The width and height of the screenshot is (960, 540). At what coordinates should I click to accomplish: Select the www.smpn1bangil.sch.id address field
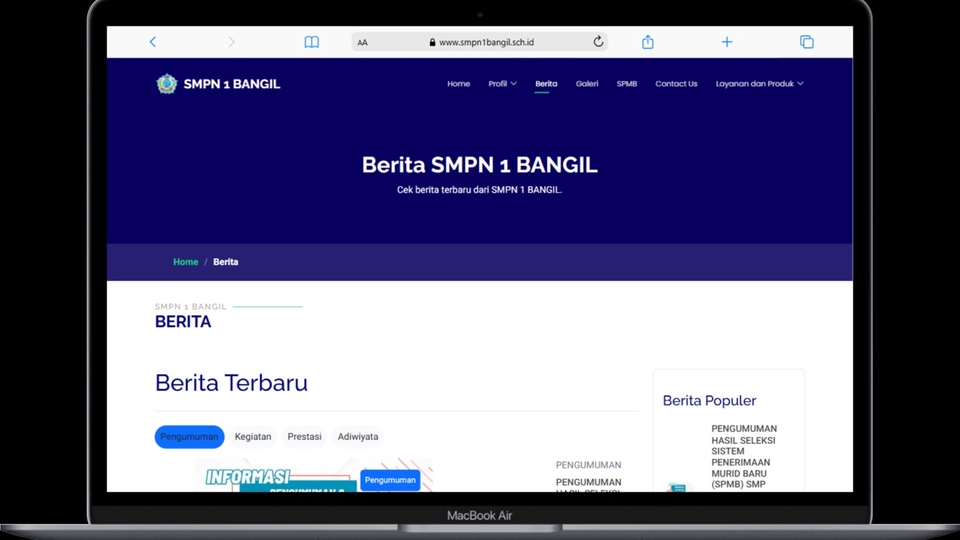(x=479, y=42)
